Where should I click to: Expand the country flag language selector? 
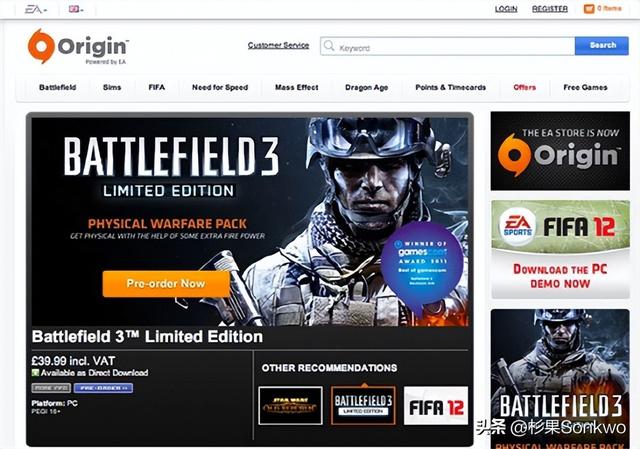point(76,9)
